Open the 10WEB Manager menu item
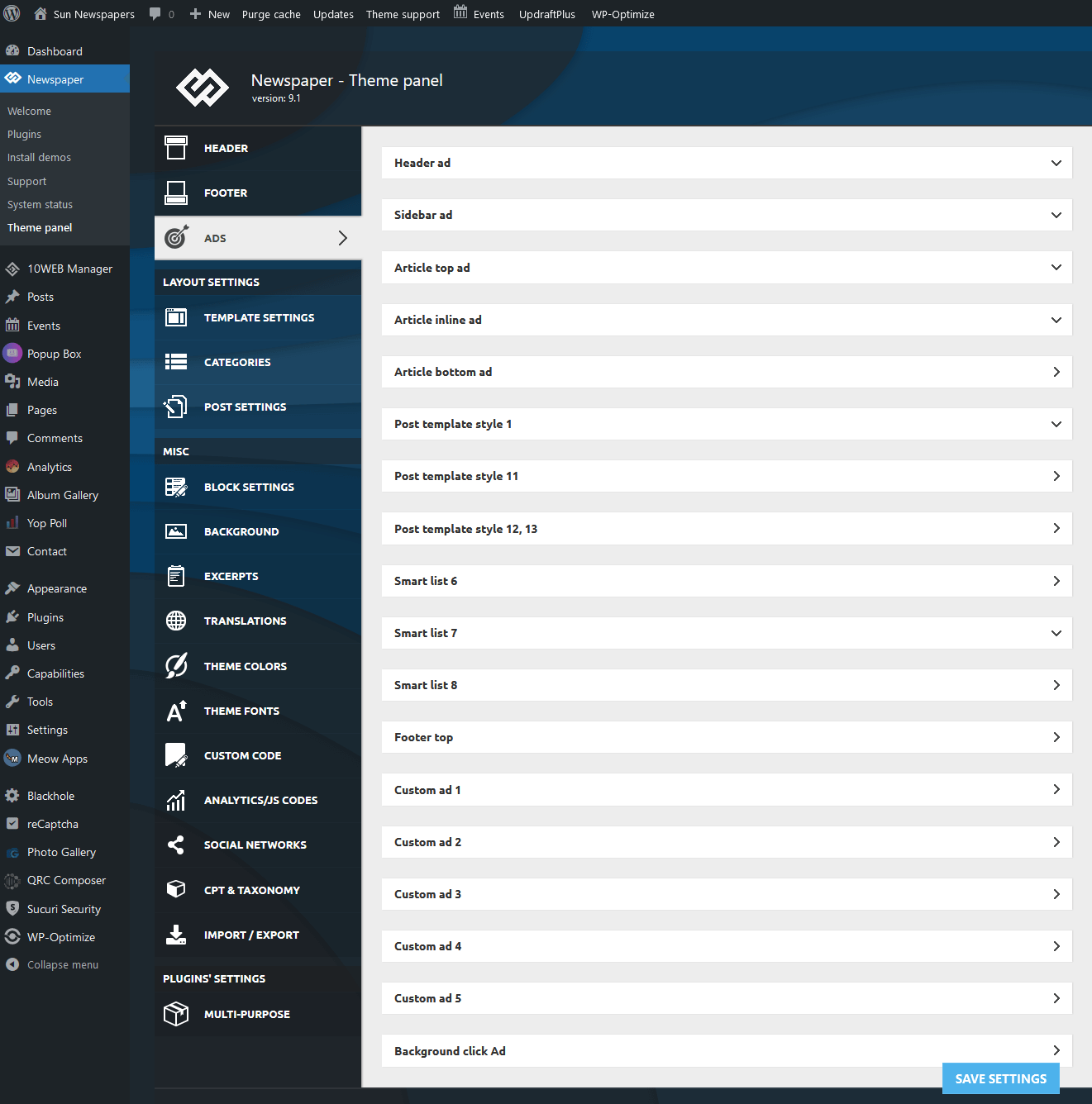The image size is (1092, 1104). coord(64,269)
